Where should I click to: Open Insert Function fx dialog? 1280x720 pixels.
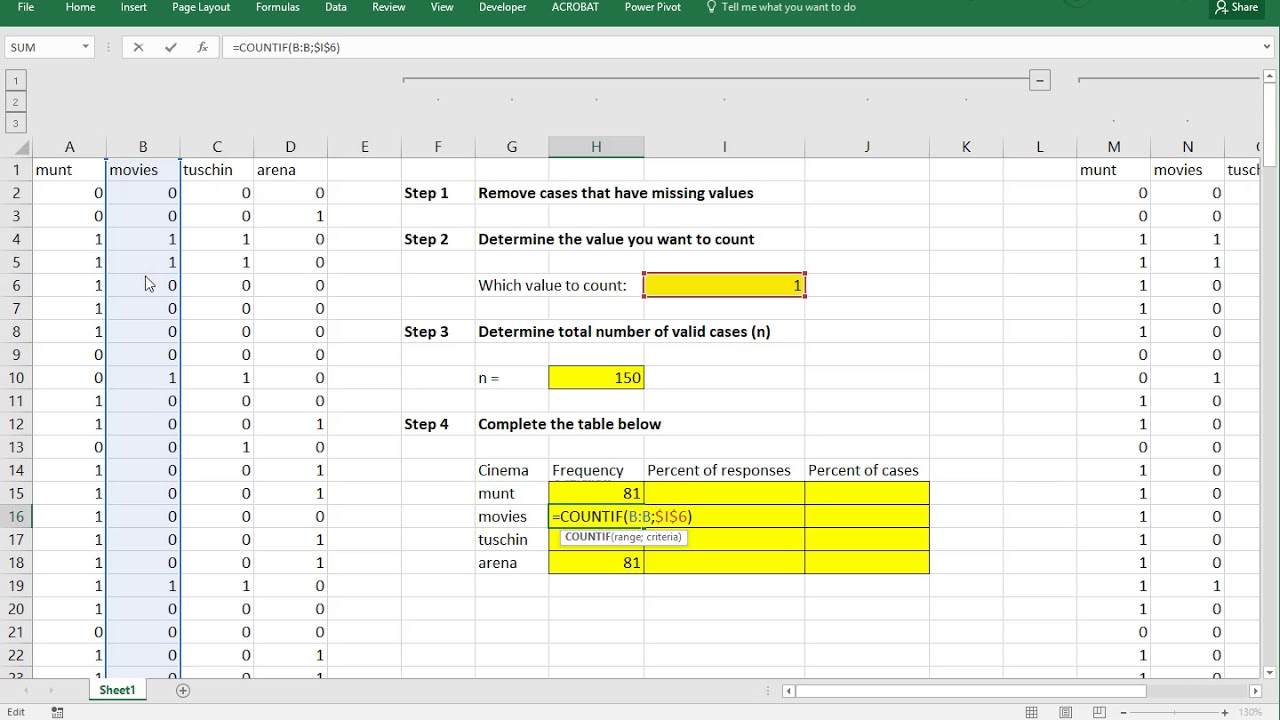tap(202, 47)
